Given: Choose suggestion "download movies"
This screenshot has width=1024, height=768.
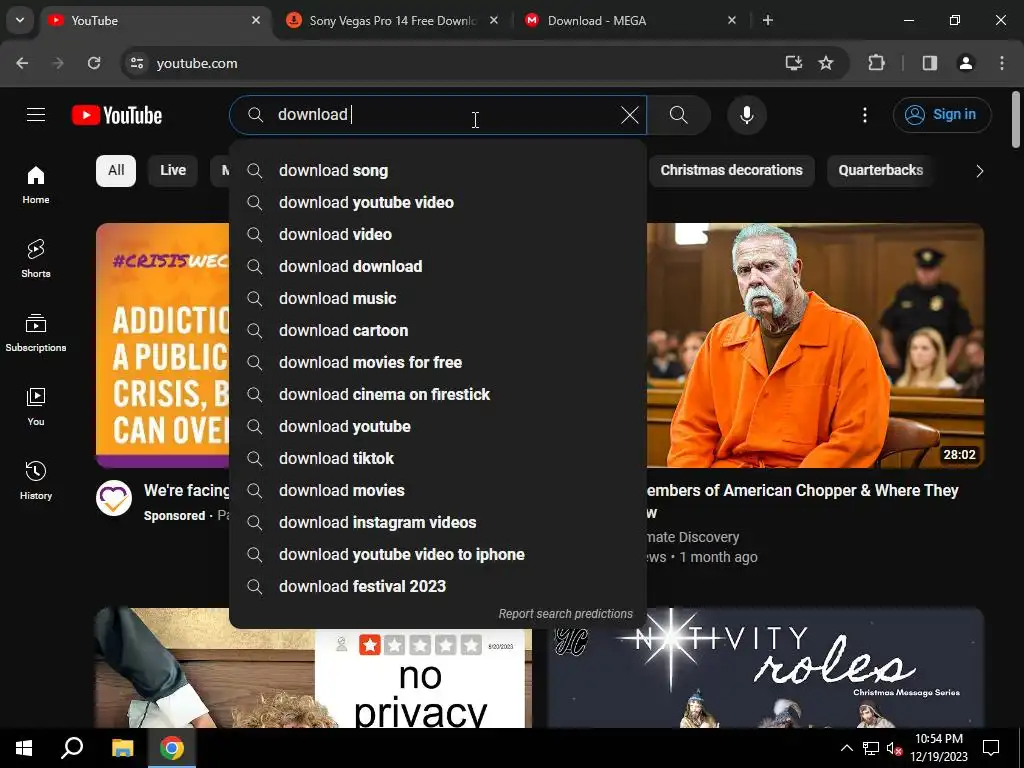Looking at the screenshot, I should point(438,490).
